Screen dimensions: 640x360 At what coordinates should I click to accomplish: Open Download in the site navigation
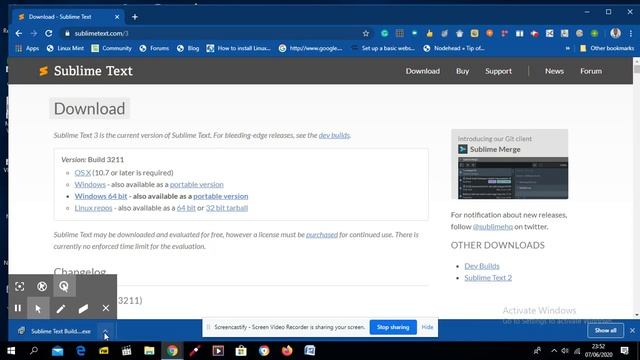423,71
